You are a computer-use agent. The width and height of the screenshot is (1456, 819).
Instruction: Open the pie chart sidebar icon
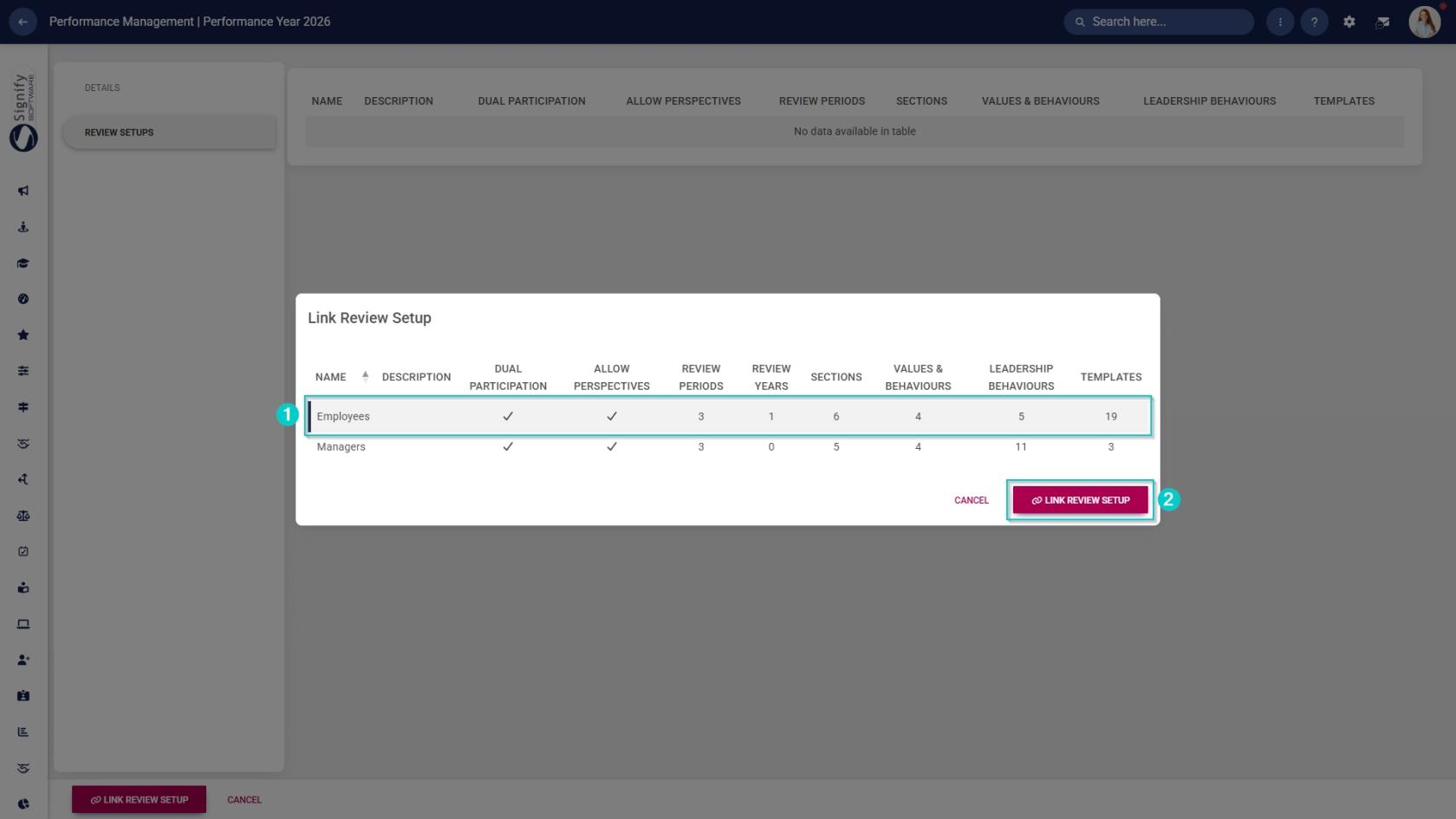click(x=23, y=804)
